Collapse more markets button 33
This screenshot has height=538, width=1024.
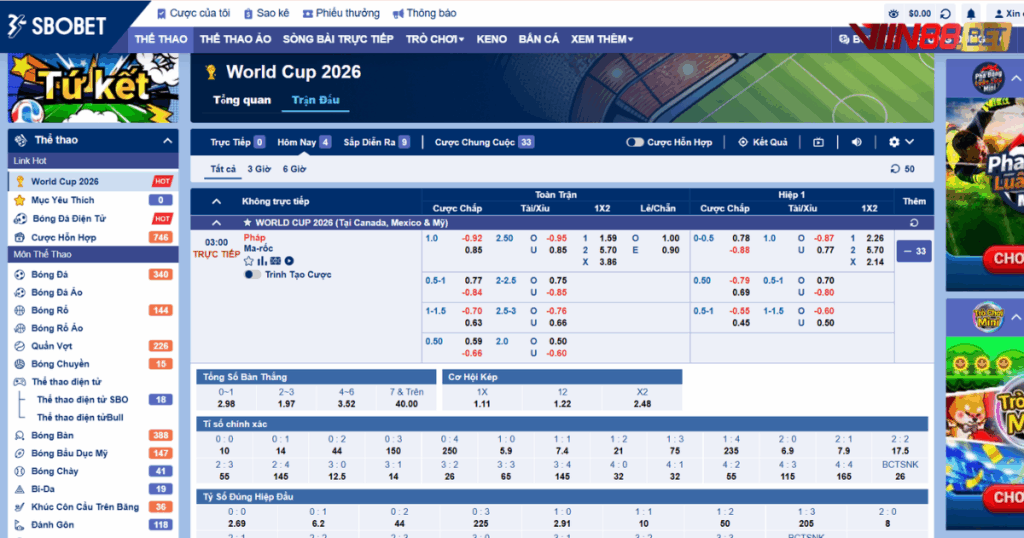pos(914,251)
